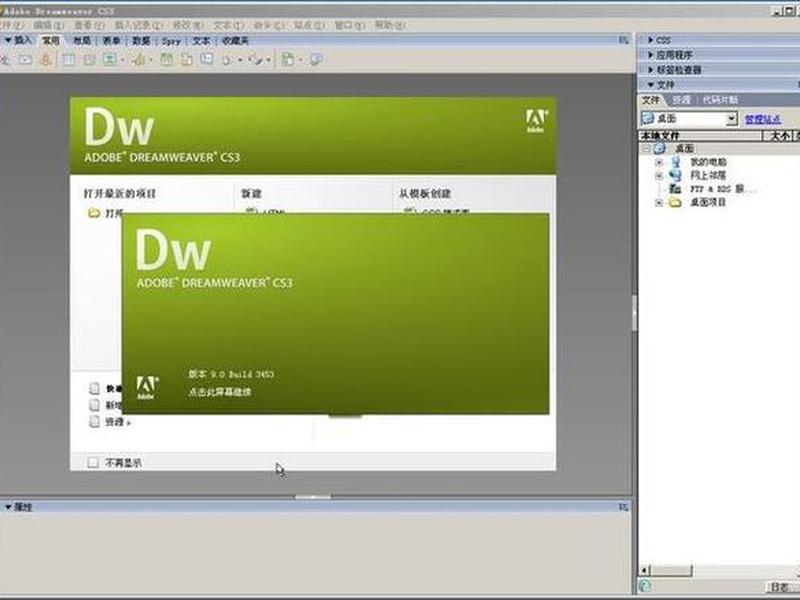Open the Templates icon dropdown arrow
This screenshot has width=800, height=600.
coord(301,61)
